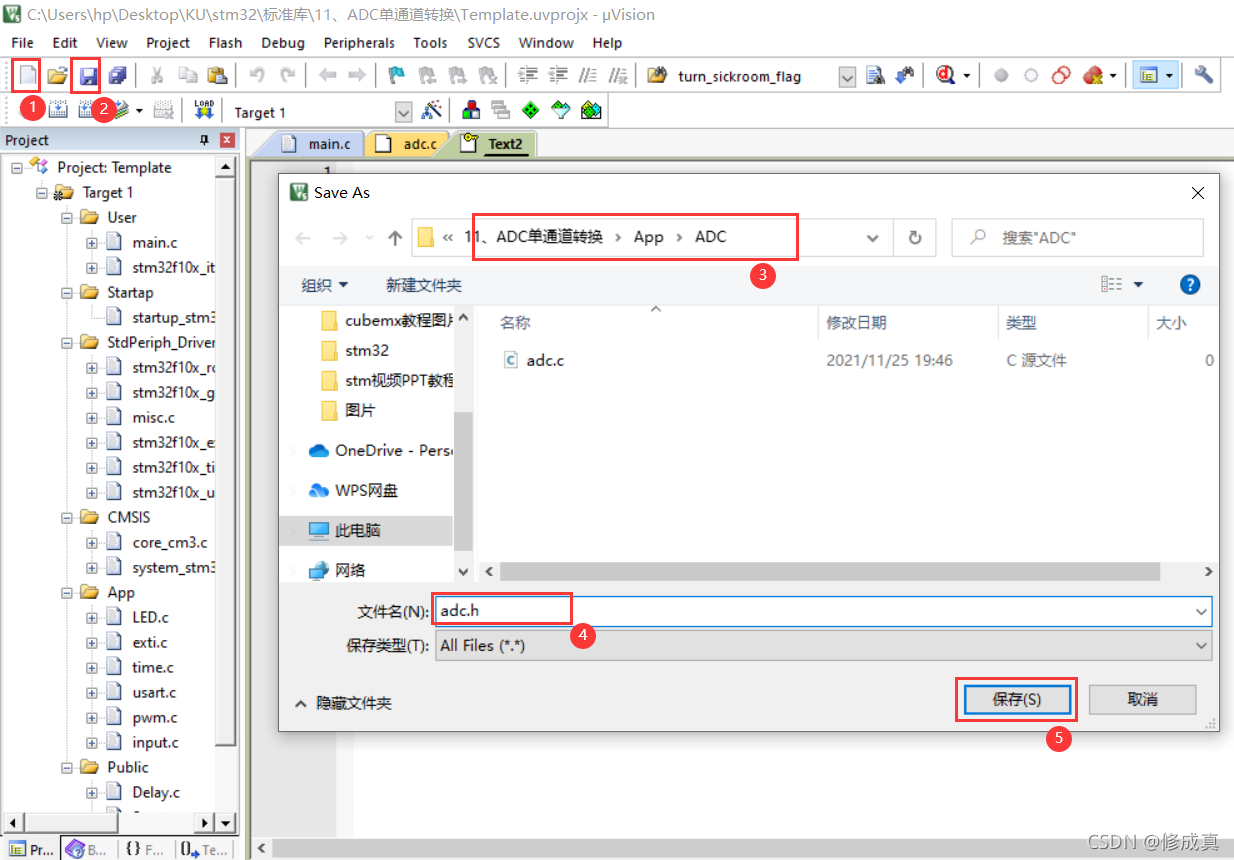Select adc.c file in the file list
This screenshot has width=1234, height=860.
click(x=545, y=360)
